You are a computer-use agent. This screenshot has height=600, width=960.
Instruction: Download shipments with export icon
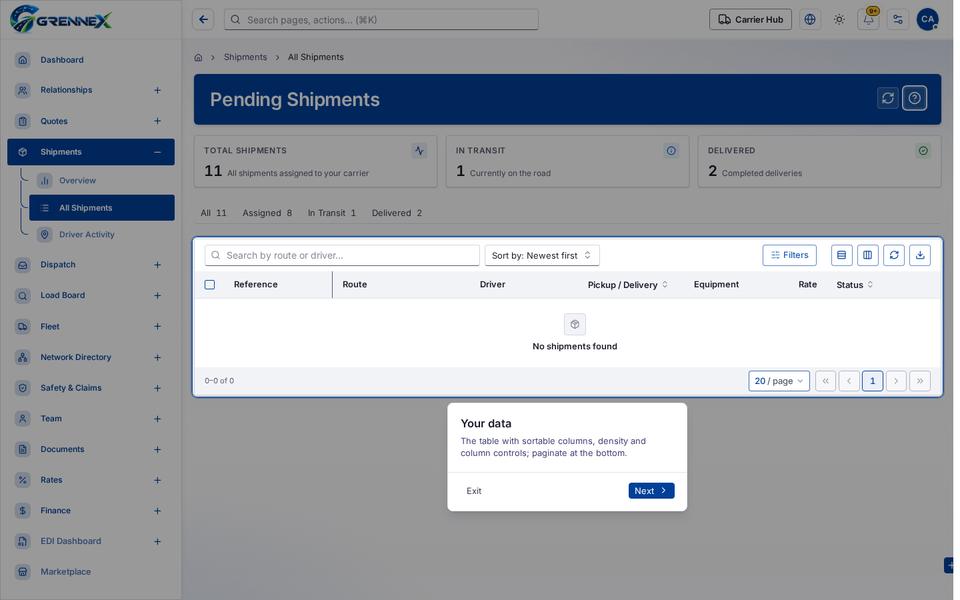(920, 255)
